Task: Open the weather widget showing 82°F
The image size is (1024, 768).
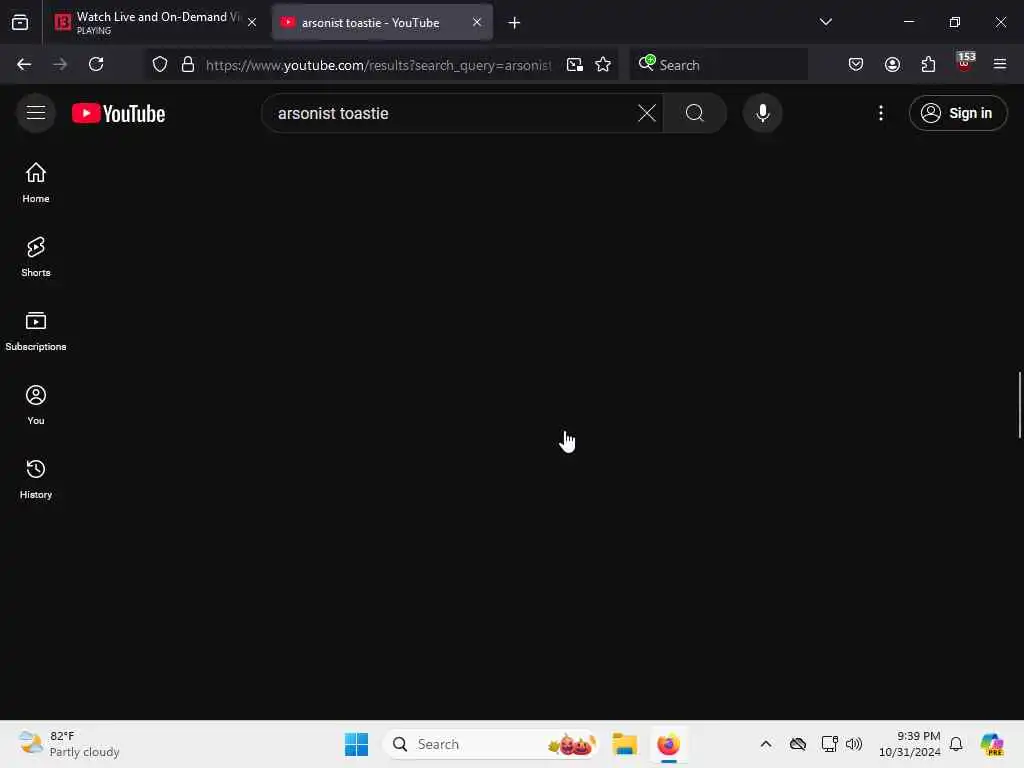Action: pyautogui.click(x=69, y=744)
